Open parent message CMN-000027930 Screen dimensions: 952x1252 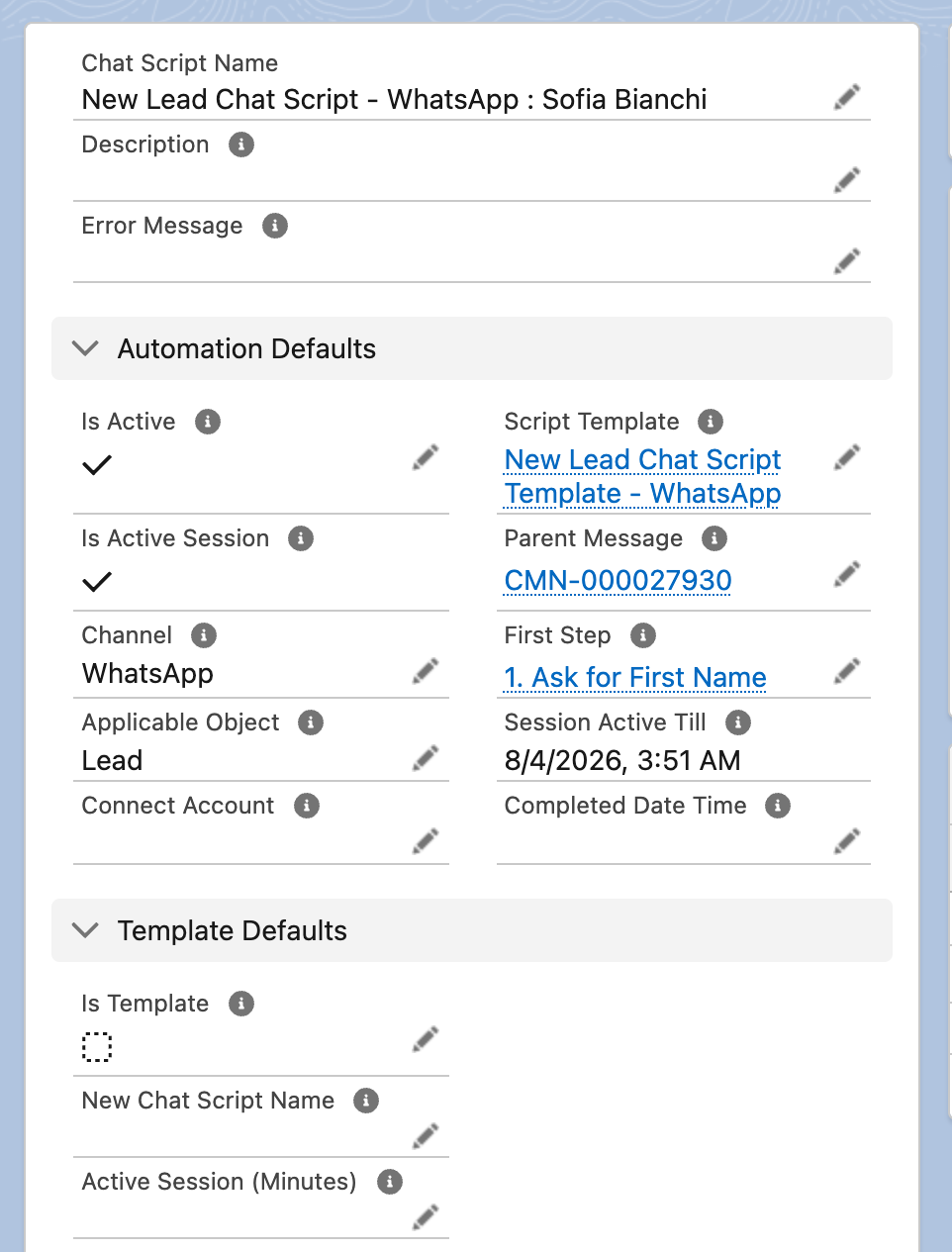(x=618, y=580)
